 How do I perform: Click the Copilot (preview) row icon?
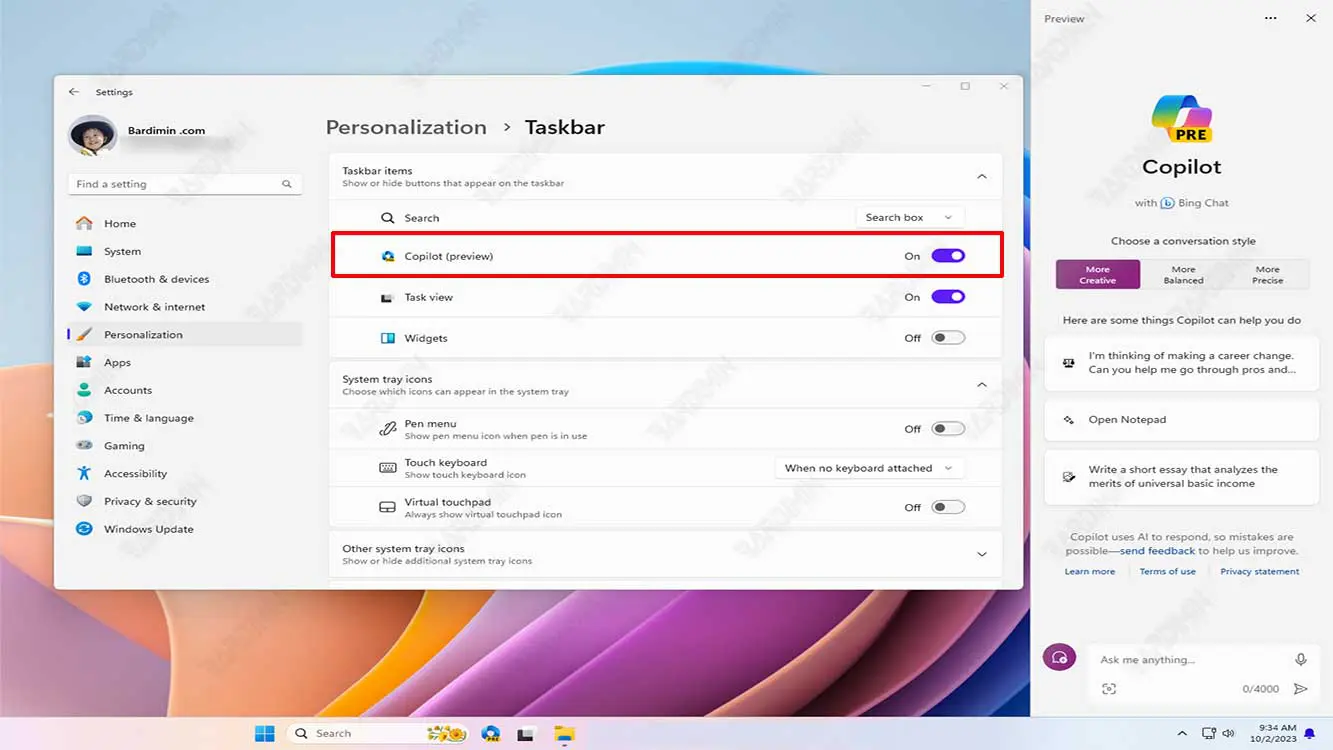pos(388,256)
